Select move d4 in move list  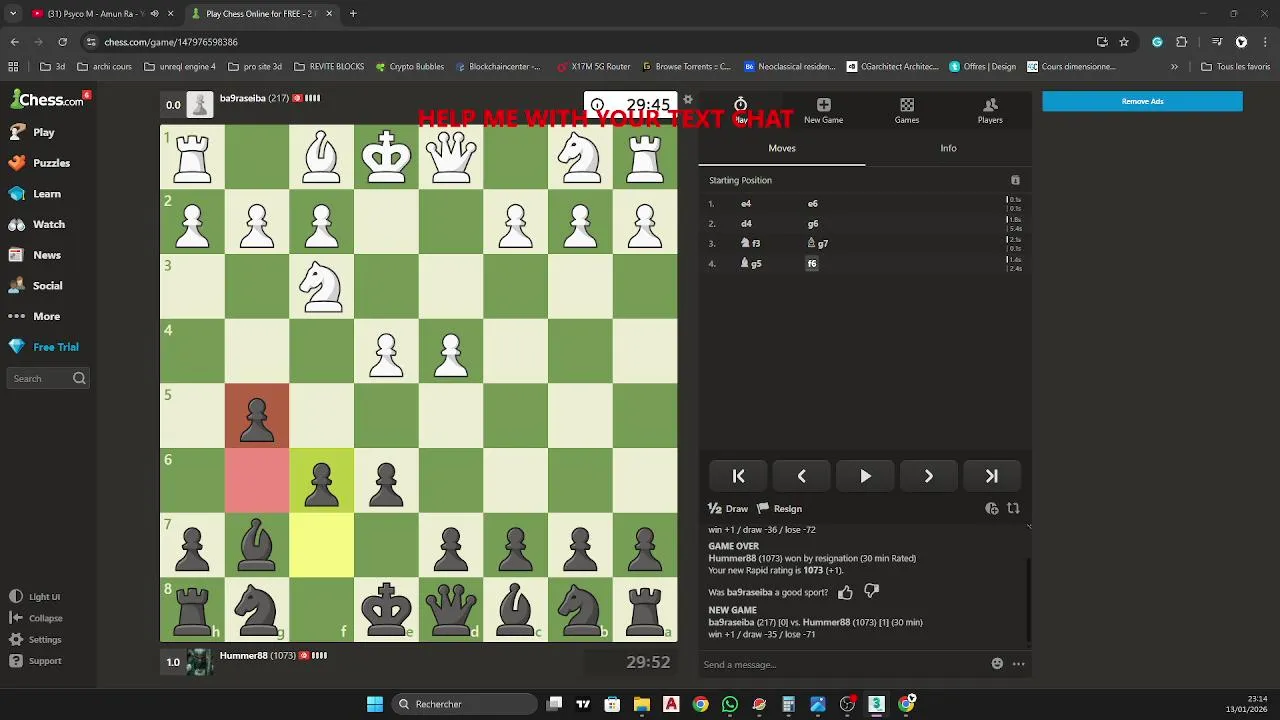click(x=746, y=224)
